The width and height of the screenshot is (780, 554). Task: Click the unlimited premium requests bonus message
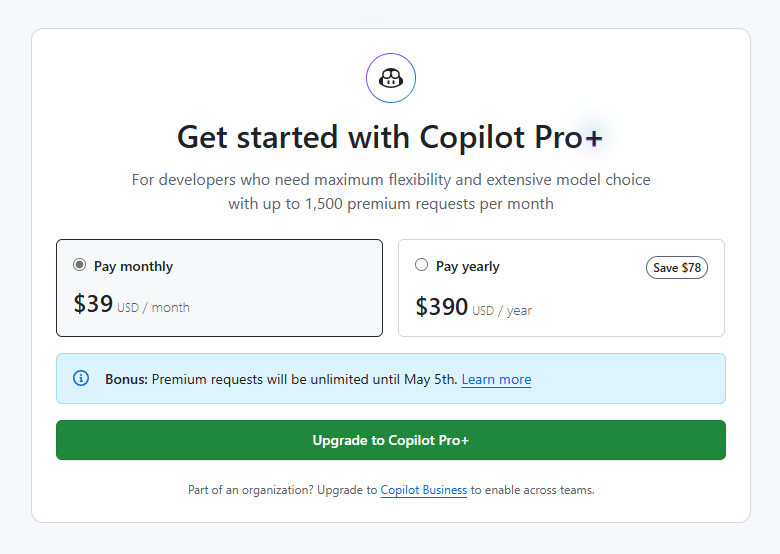[304, 379]
